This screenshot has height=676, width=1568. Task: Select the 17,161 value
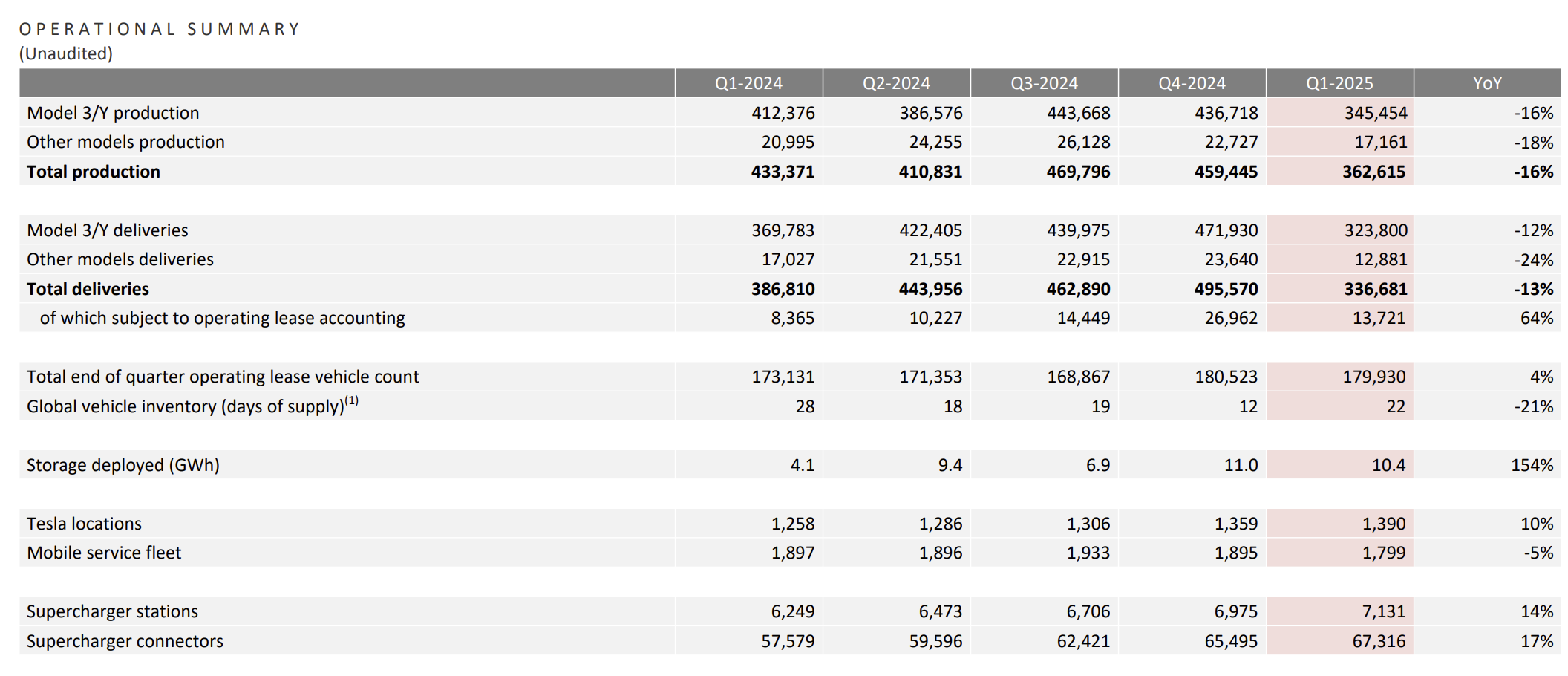pos(1380,142)
